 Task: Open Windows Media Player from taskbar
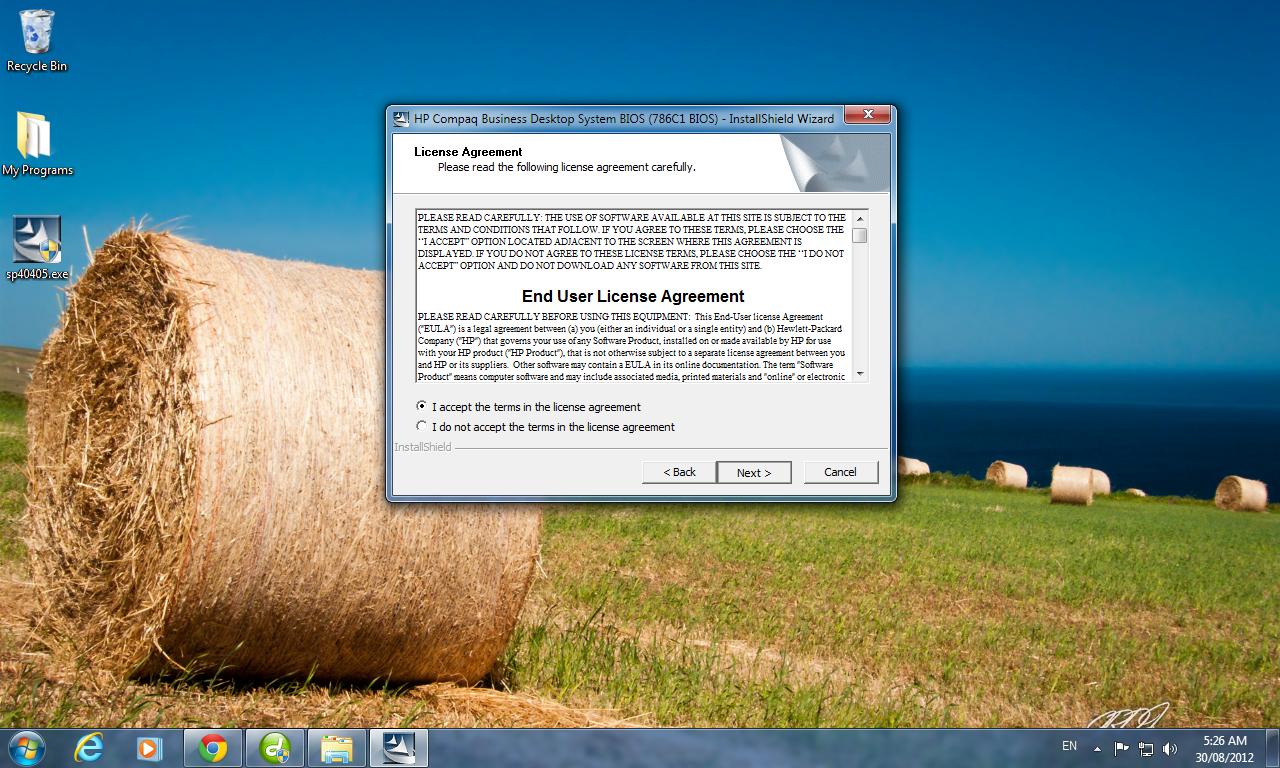[x=148, y=748]
